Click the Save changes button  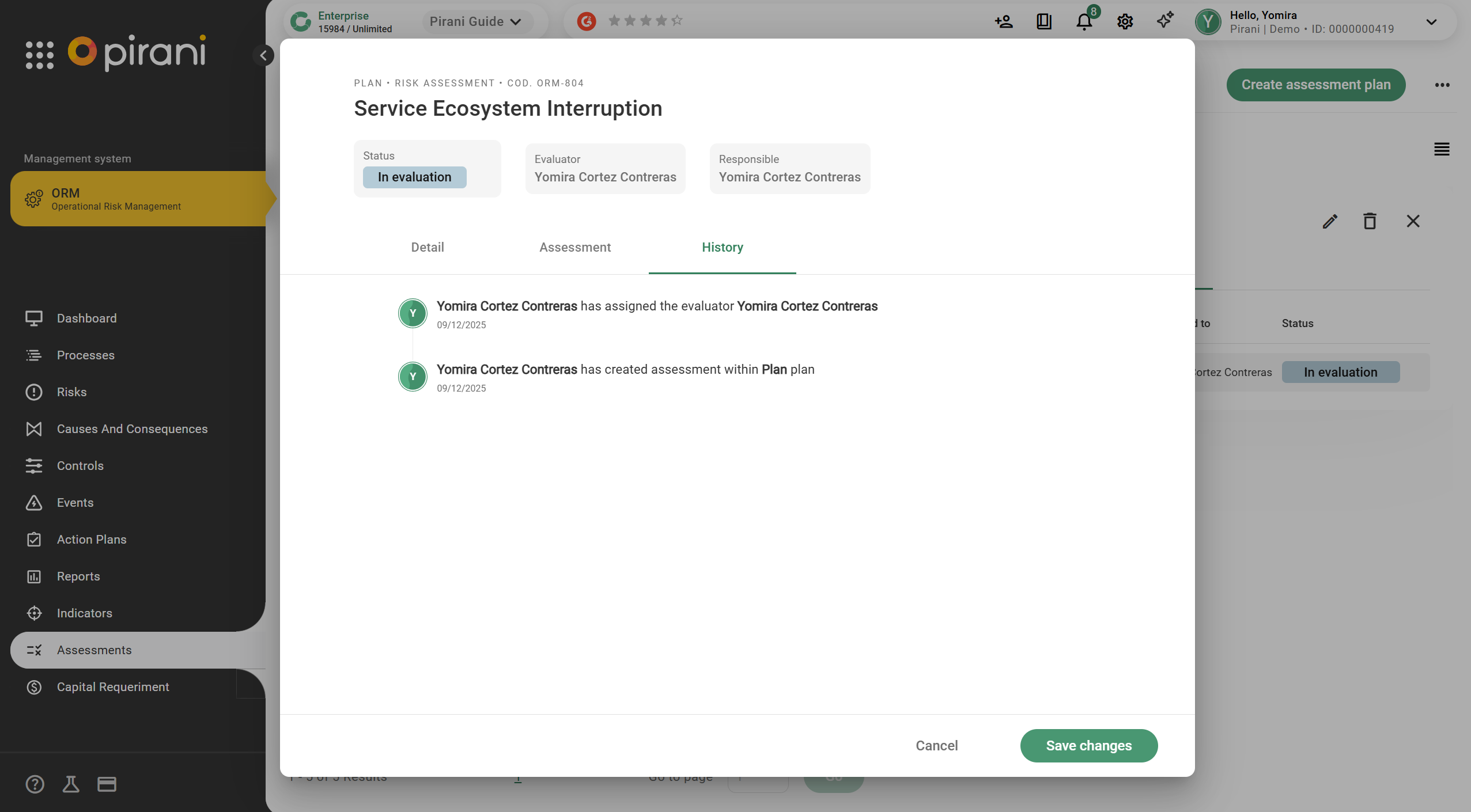[1088, 745]
